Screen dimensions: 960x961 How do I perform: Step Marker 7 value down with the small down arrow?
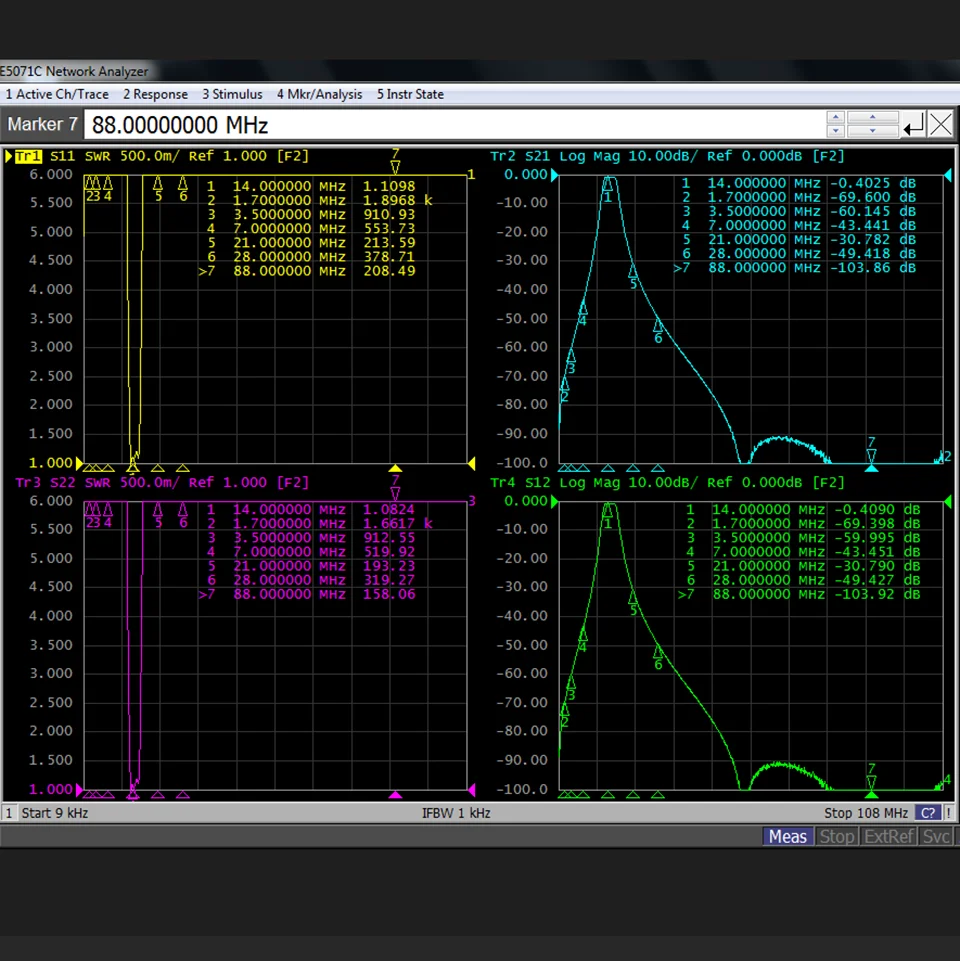click(835, 131)
